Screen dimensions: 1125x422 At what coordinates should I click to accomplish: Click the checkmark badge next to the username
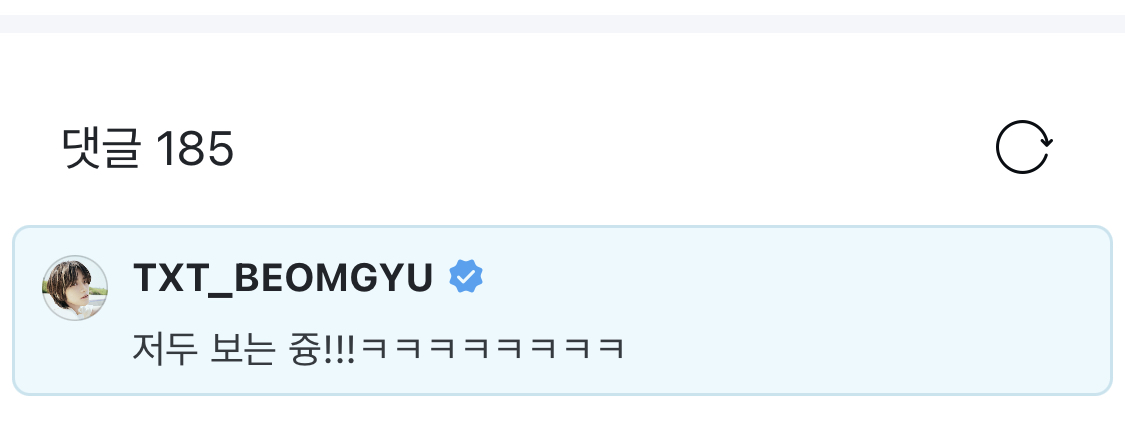pos(466,277)
